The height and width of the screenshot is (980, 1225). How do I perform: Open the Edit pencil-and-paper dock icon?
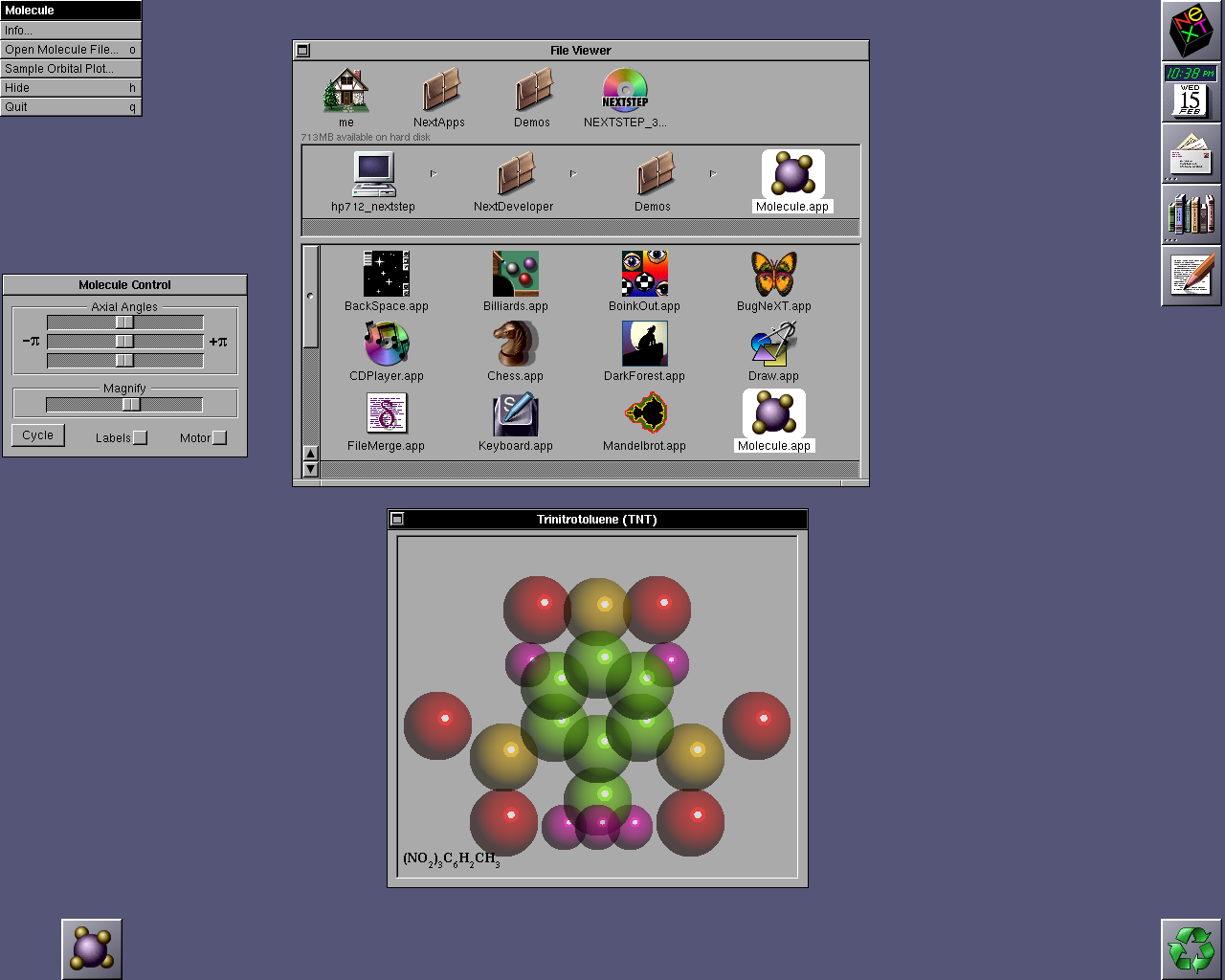pyautogui.click(x=1192, y=276)
